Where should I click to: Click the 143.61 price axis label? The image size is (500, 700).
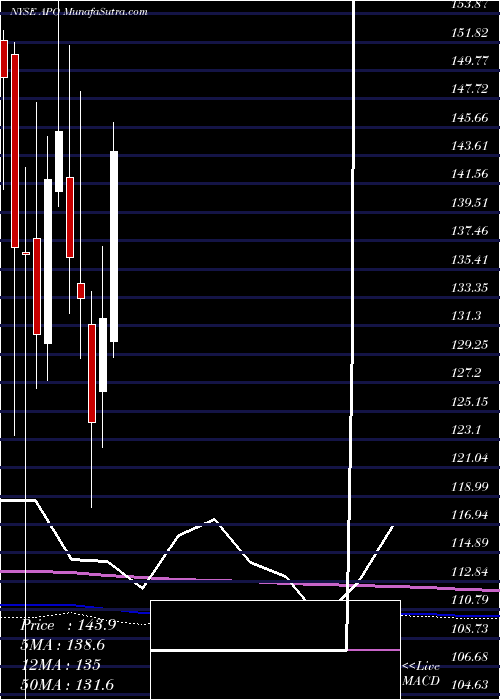point(469,146)
